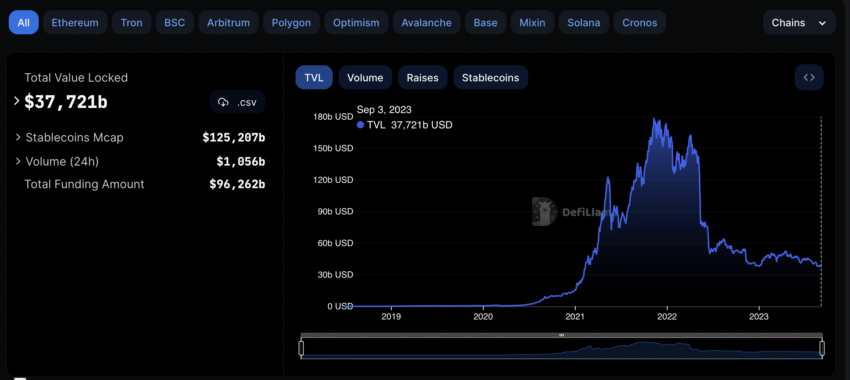Screen dimensions: 850x380
Task: Toggle the TVL chart series
Action: [x=314, y=78]
